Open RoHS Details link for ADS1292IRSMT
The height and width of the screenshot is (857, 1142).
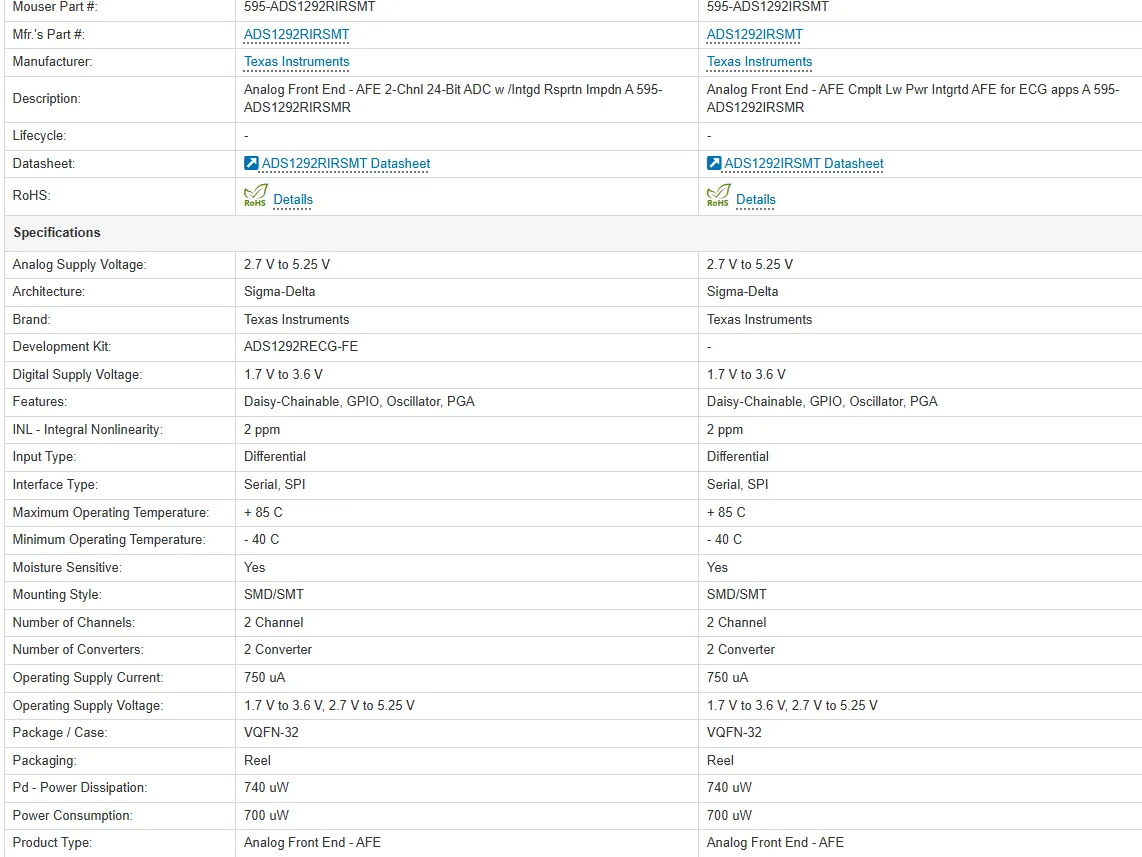click(x=756, y=200)
